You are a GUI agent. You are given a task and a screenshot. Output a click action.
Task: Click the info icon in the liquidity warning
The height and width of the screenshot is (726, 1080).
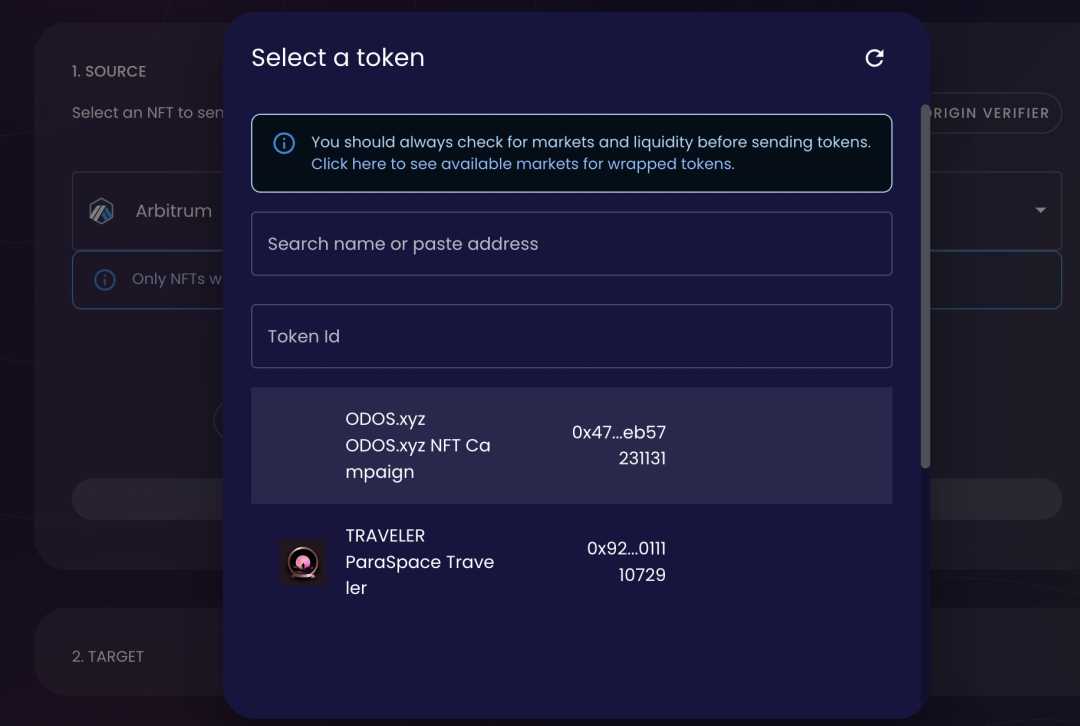[284, 143]
